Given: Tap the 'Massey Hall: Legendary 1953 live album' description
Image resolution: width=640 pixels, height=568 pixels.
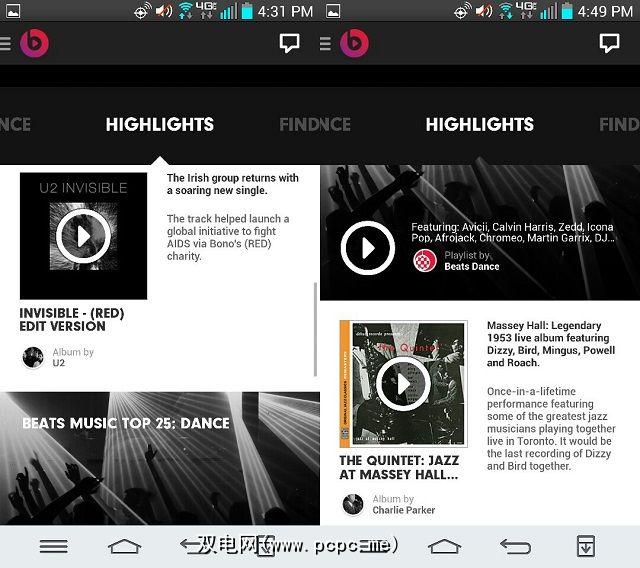Looking at the screenshot, I should pos(551,344).
